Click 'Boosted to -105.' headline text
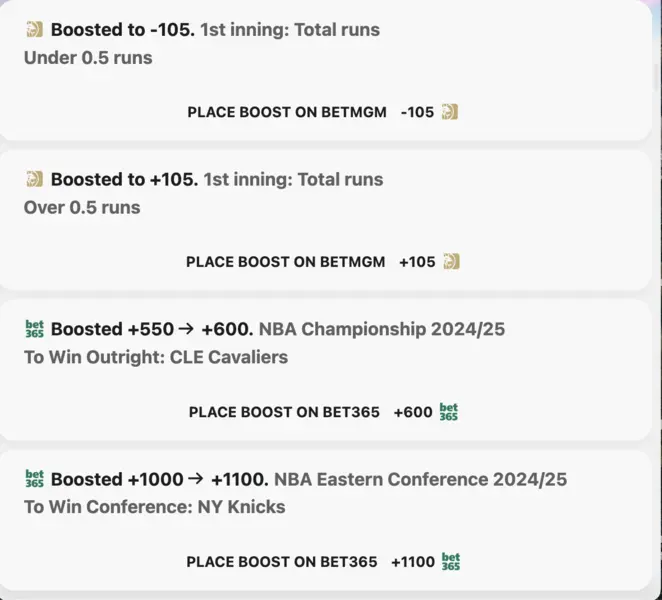Image resolution: width=662 pixels, height=600 pixels. coord(123,30)
